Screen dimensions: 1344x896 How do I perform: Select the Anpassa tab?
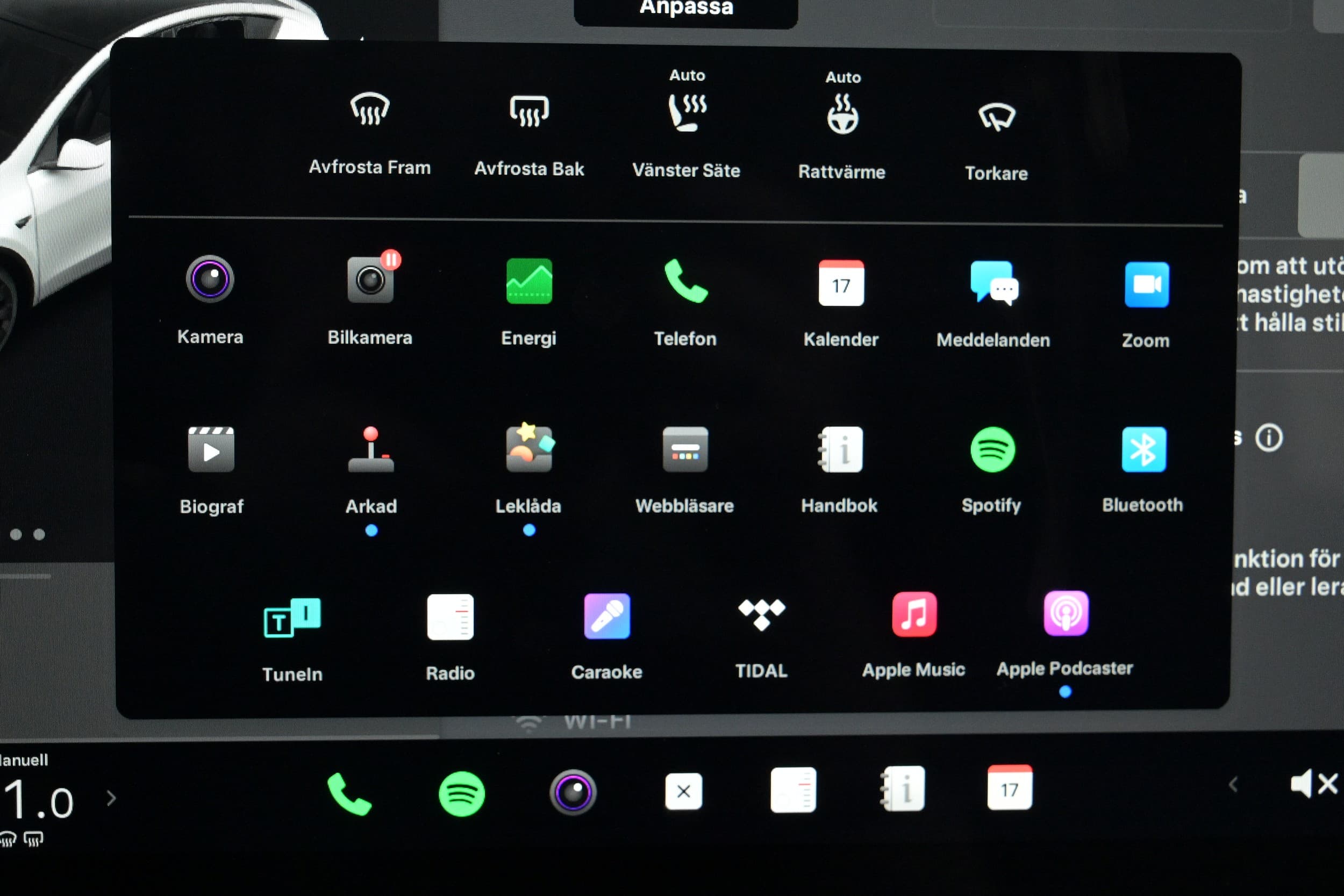coord(686,10)
